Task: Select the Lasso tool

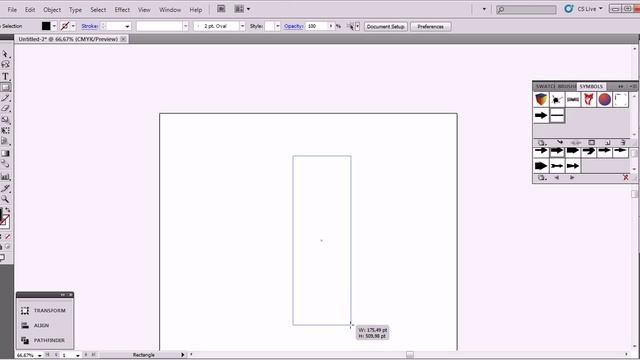Action: pyautogui.click(x=5, y=64)
